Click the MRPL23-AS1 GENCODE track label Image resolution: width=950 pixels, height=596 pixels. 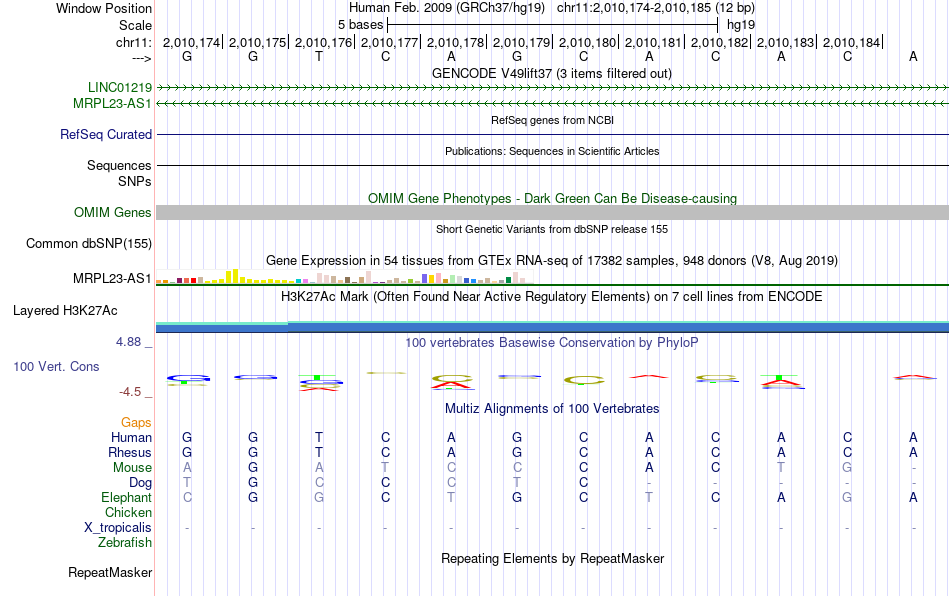tap(112, 104)
